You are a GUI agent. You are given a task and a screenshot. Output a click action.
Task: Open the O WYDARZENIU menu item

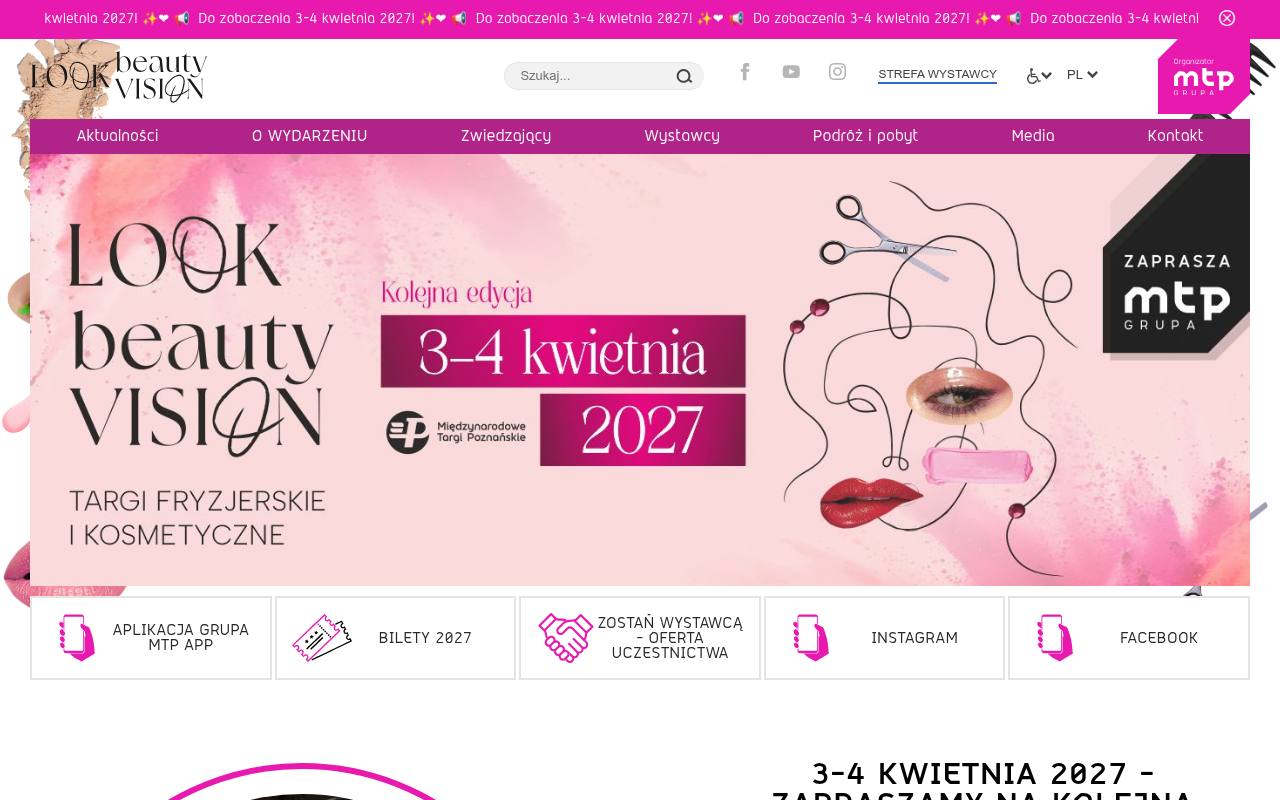pos(309,136)
